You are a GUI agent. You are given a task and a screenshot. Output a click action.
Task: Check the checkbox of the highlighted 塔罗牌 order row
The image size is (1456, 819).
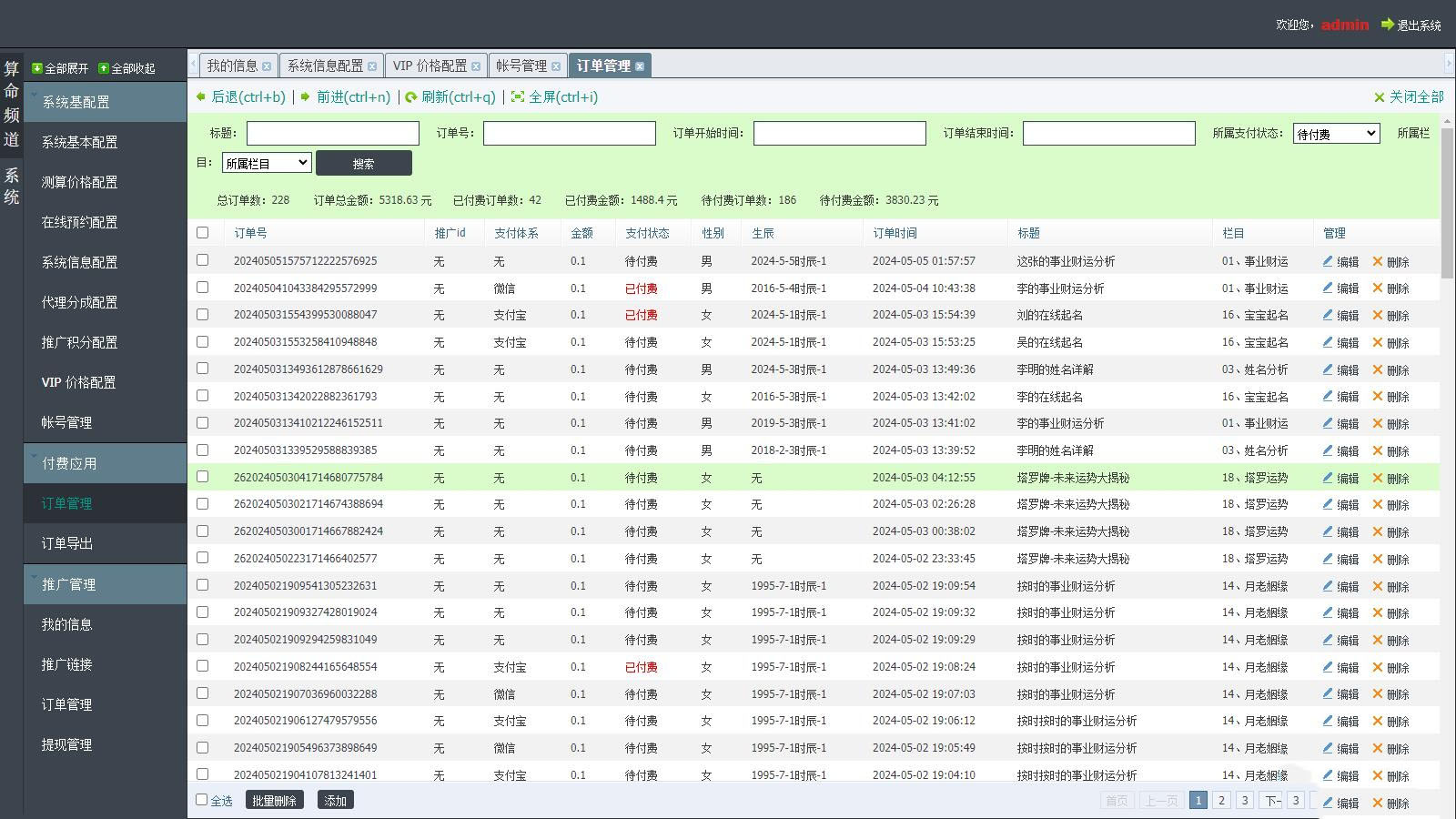202,477
